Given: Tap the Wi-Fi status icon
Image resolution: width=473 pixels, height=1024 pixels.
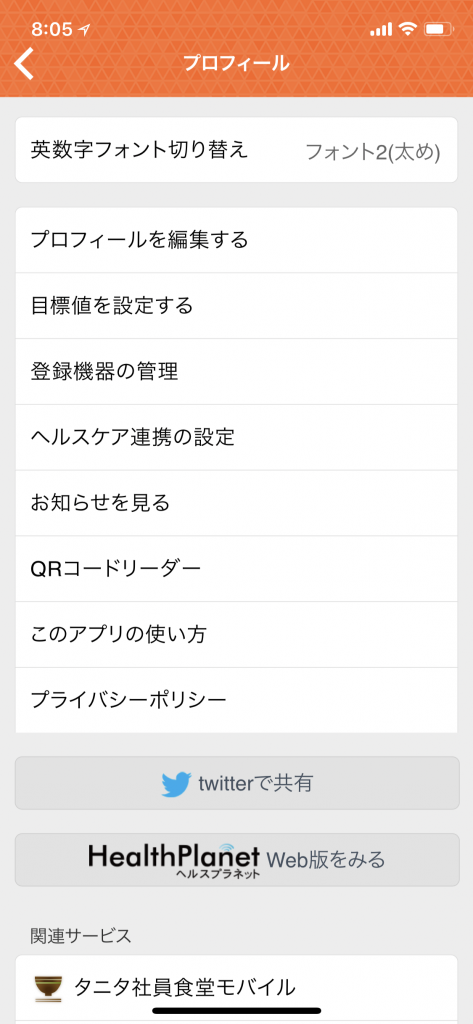Looking at the screenshot, I should tap(408, 29).
